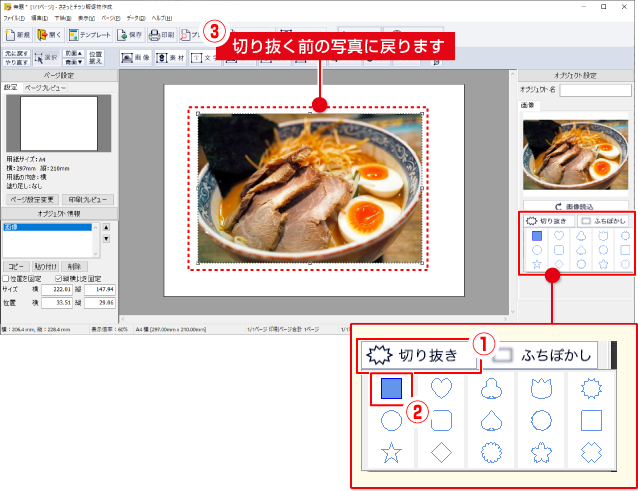
Task: Click the canvas horizontal scrollbar
Action: pyautogui.click(x=314, y=319)
